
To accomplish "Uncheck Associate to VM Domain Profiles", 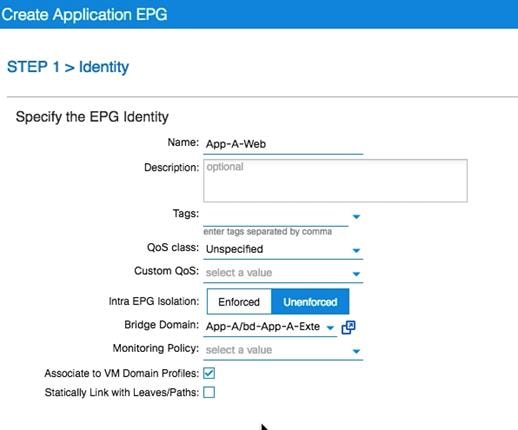I will (x=209, y=373).
